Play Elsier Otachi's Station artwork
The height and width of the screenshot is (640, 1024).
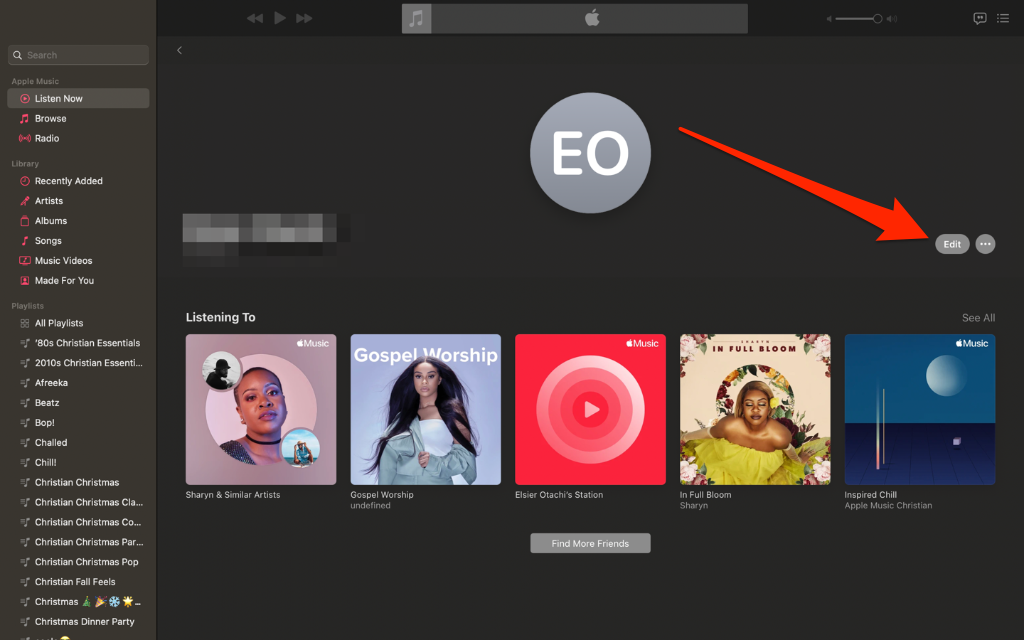coord(590,409)
